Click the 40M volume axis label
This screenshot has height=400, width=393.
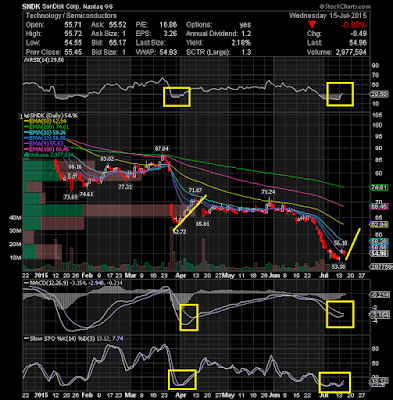tap(15, 218)
